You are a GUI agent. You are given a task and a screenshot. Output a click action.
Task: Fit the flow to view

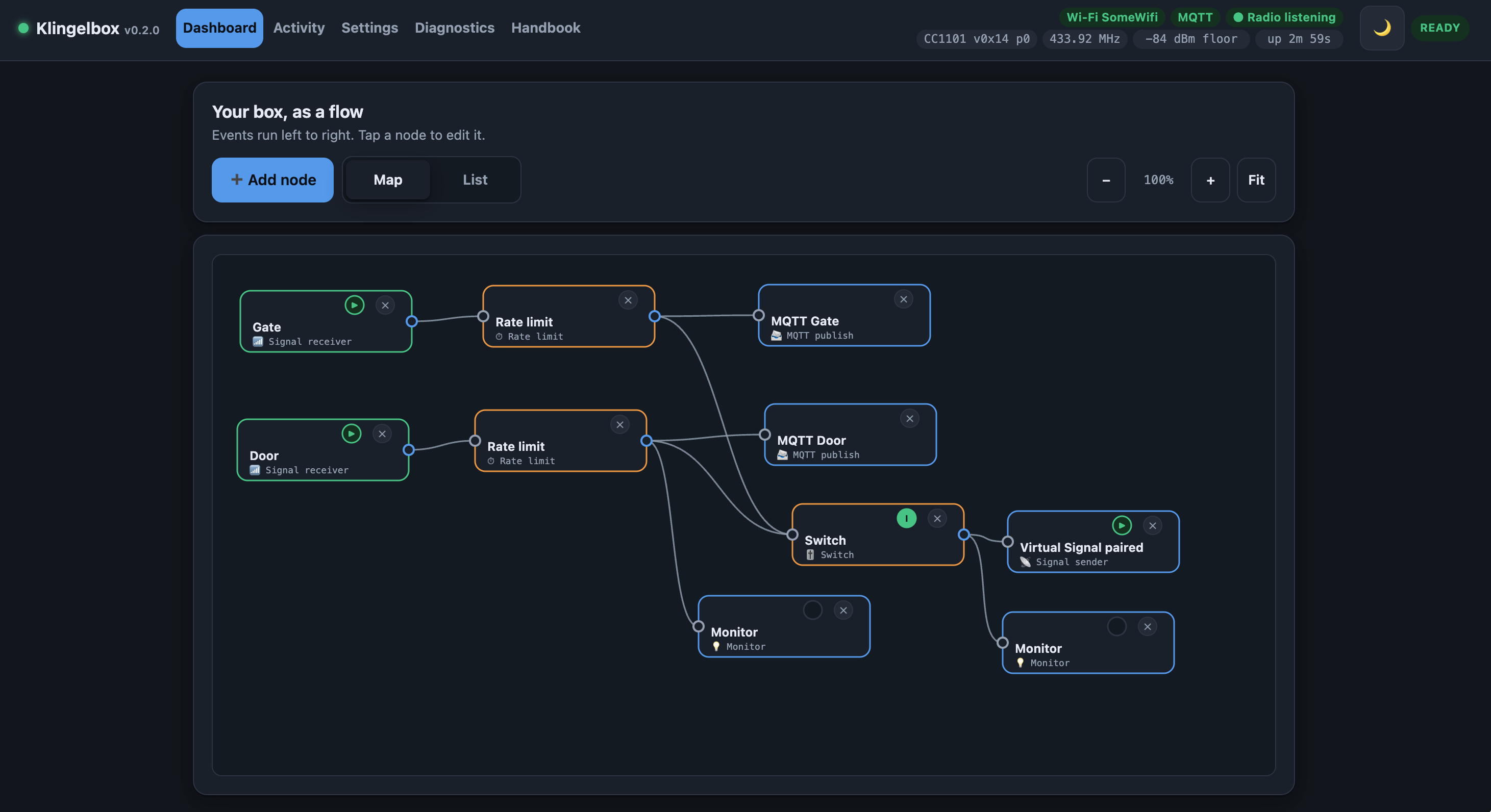1256,180
